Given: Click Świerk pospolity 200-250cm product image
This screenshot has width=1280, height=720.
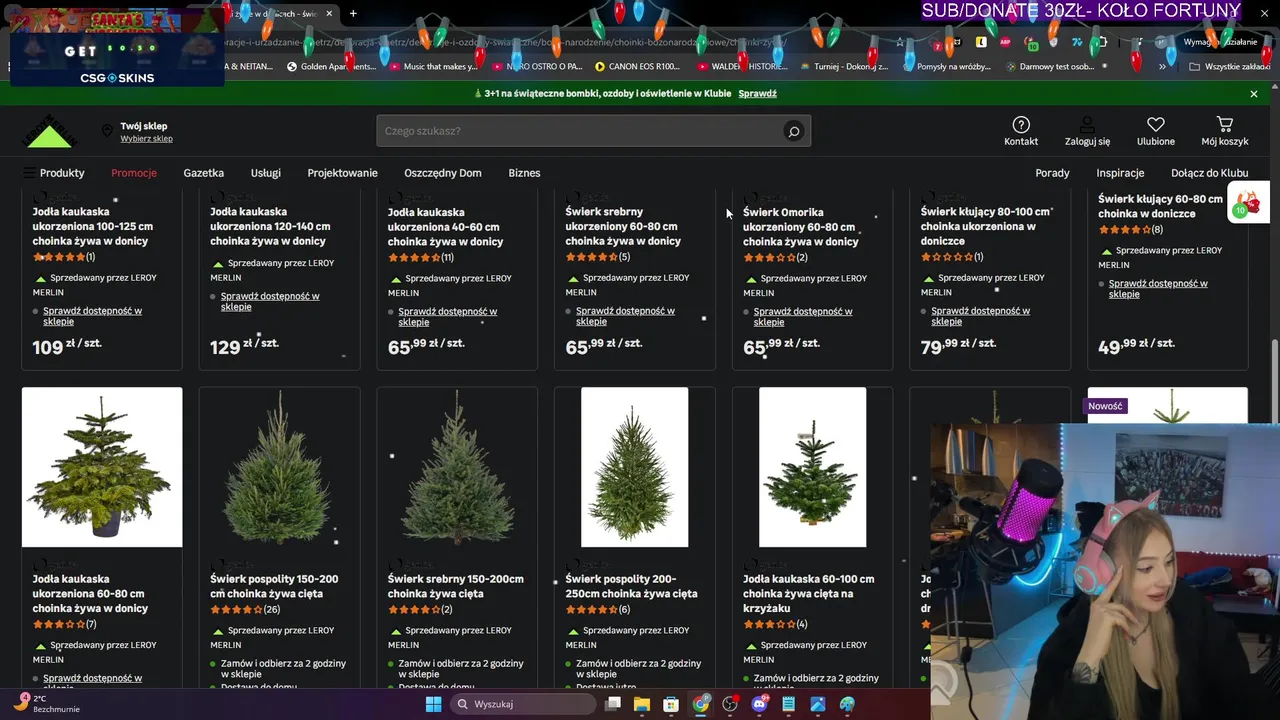Looking at the screenshot, I should point(634,467).
